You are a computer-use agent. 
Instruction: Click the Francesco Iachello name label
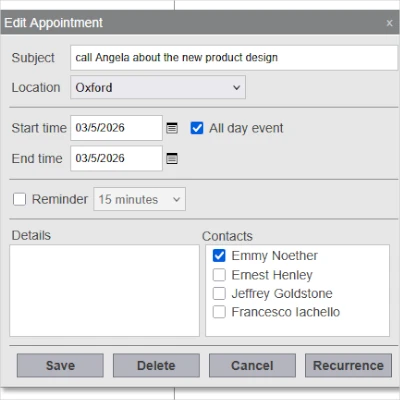tap(286, 312)
